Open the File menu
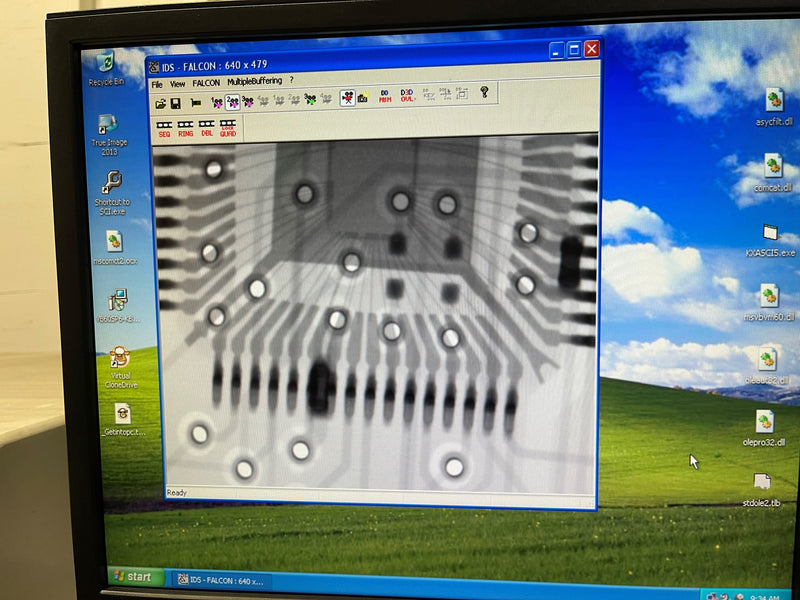Screen dimensions: 800x600 point(159,84)
